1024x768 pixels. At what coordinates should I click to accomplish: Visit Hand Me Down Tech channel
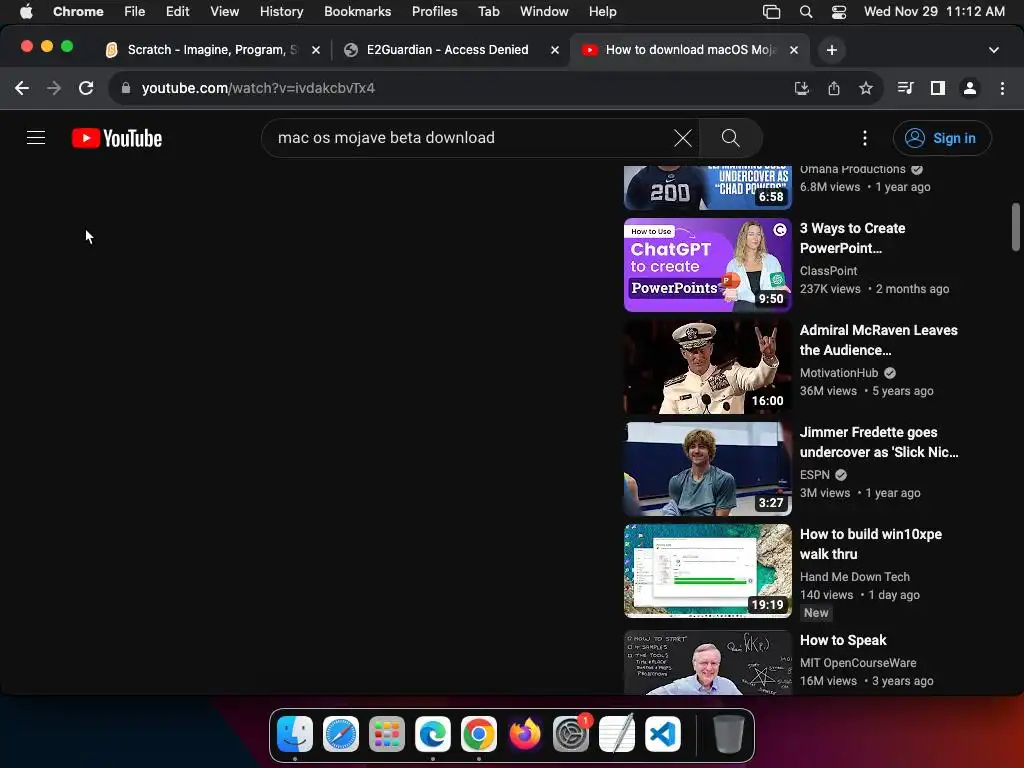click(x=854, y=576)
